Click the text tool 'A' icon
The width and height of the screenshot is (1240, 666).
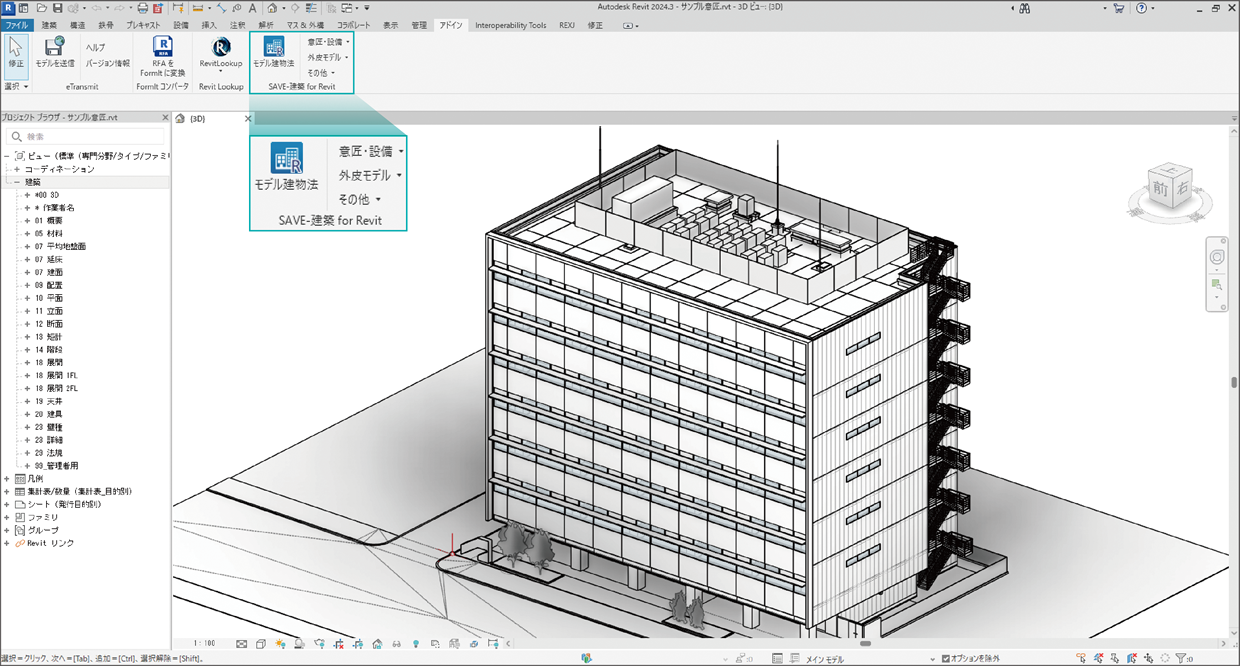coord(253,8)
